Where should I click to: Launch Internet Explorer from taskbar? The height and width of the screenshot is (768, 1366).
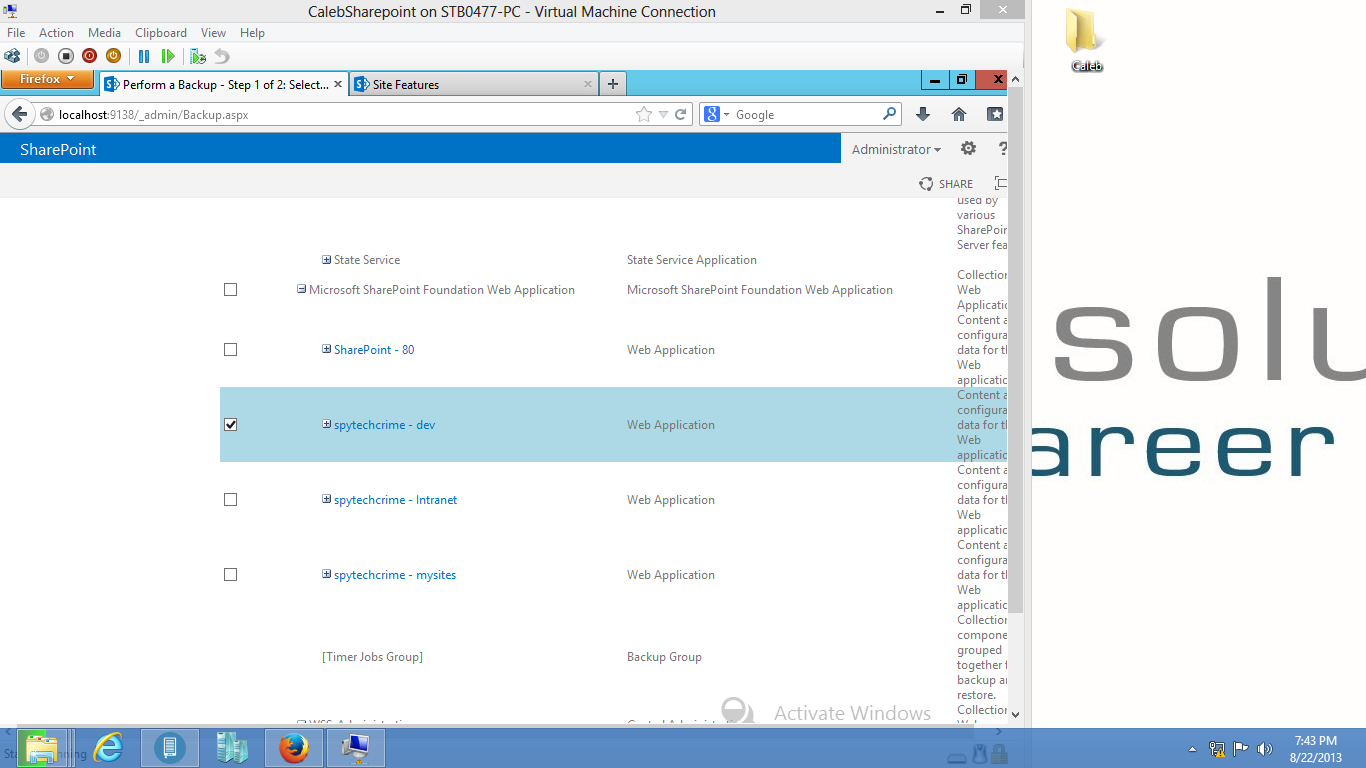click(107, 748)
